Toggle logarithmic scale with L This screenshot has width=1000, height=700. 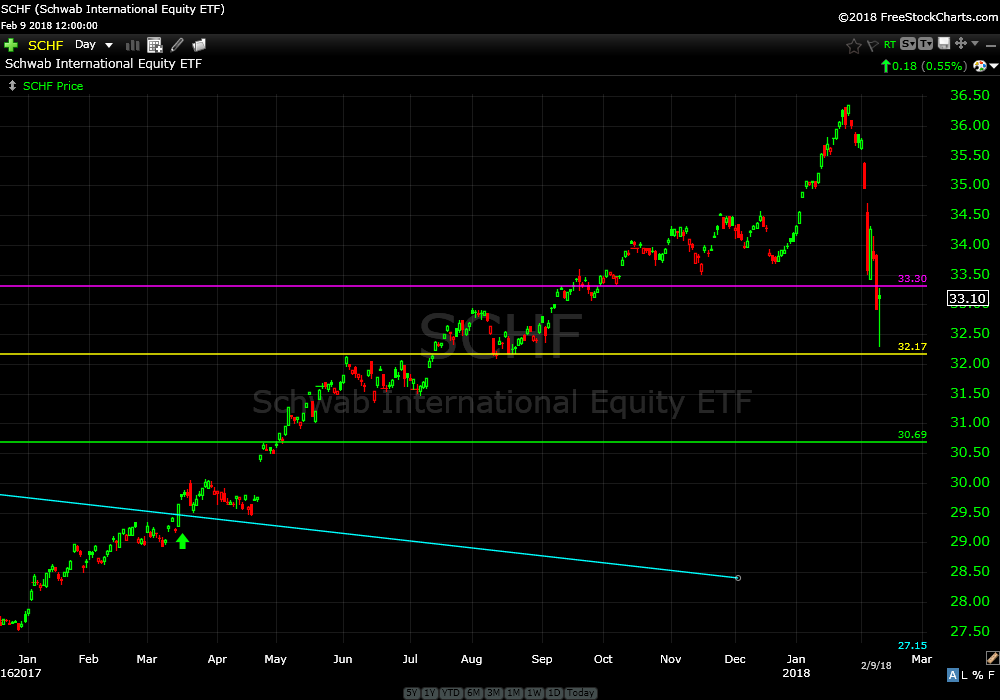coord(965,676)
